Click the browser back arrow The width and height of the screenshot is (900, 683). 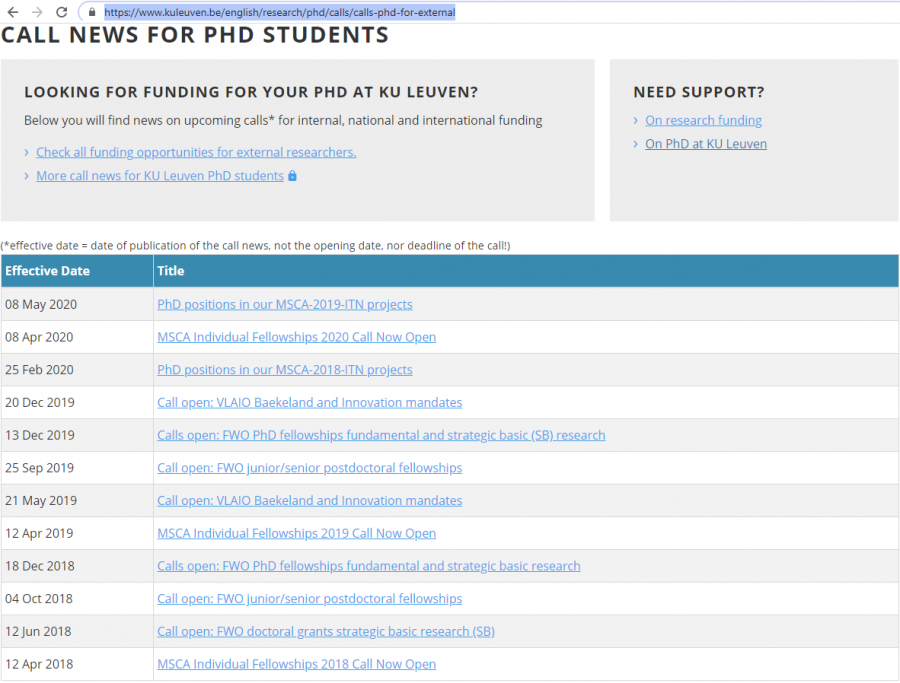tap(12, 12)
